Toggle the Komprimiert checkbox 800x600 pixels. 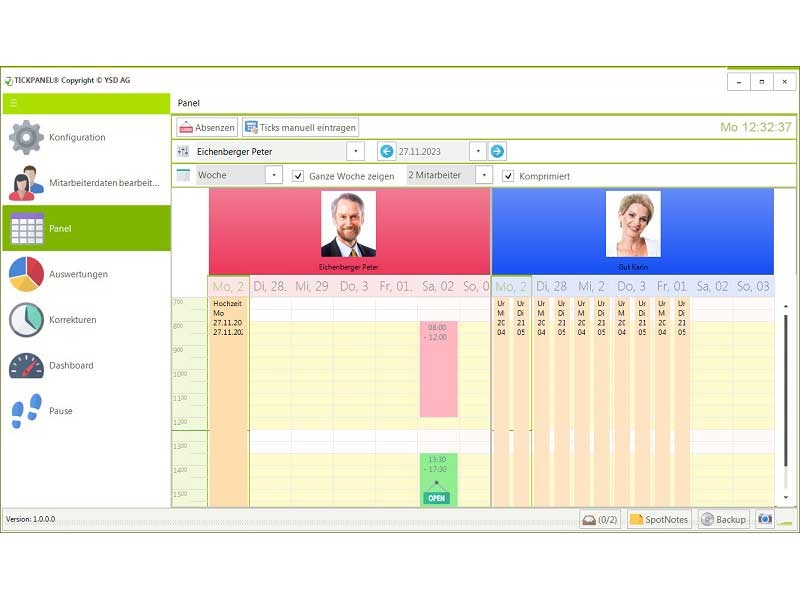pos(508,176)
